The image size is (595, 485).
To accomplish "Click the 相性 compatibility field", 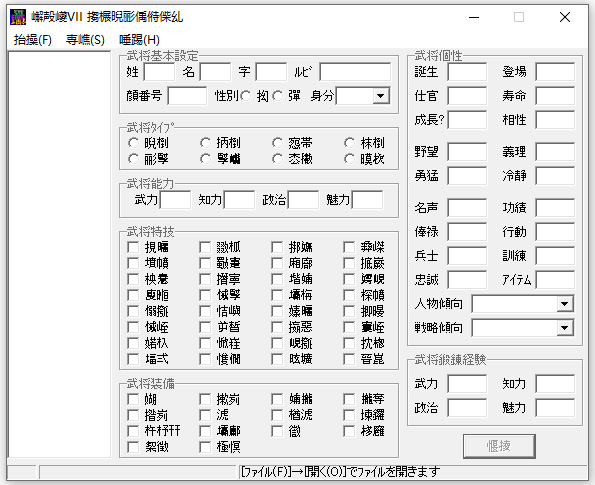I will [x=555, y=120].
